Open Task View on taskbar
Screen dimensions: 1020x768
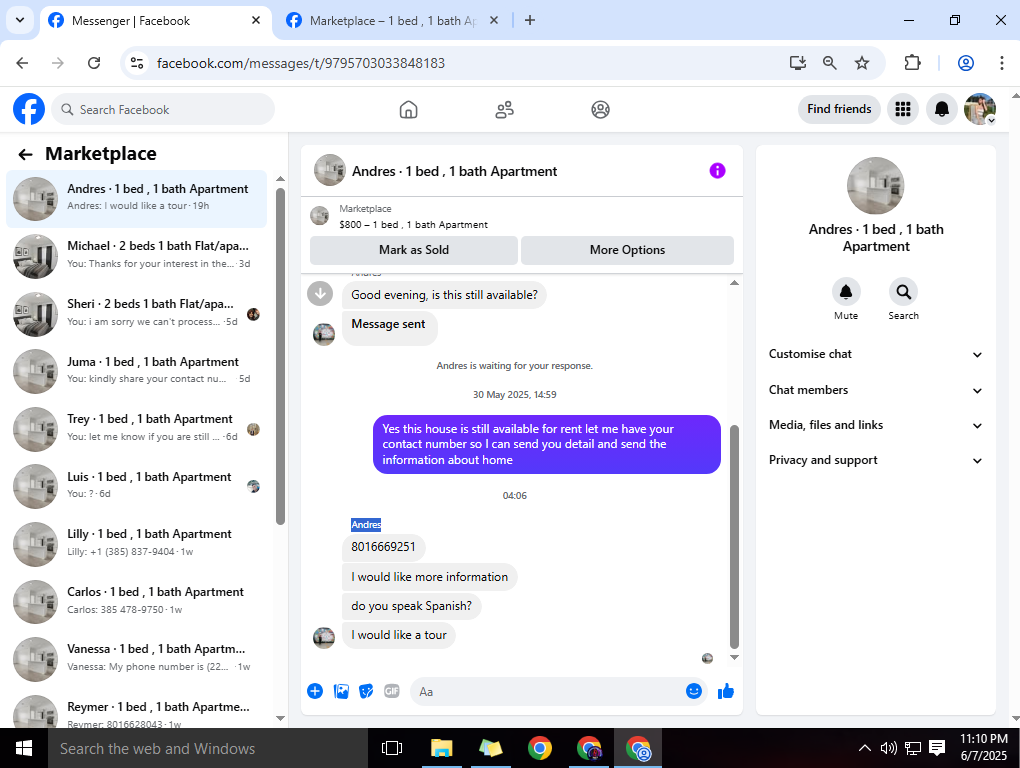click(392, 748)
